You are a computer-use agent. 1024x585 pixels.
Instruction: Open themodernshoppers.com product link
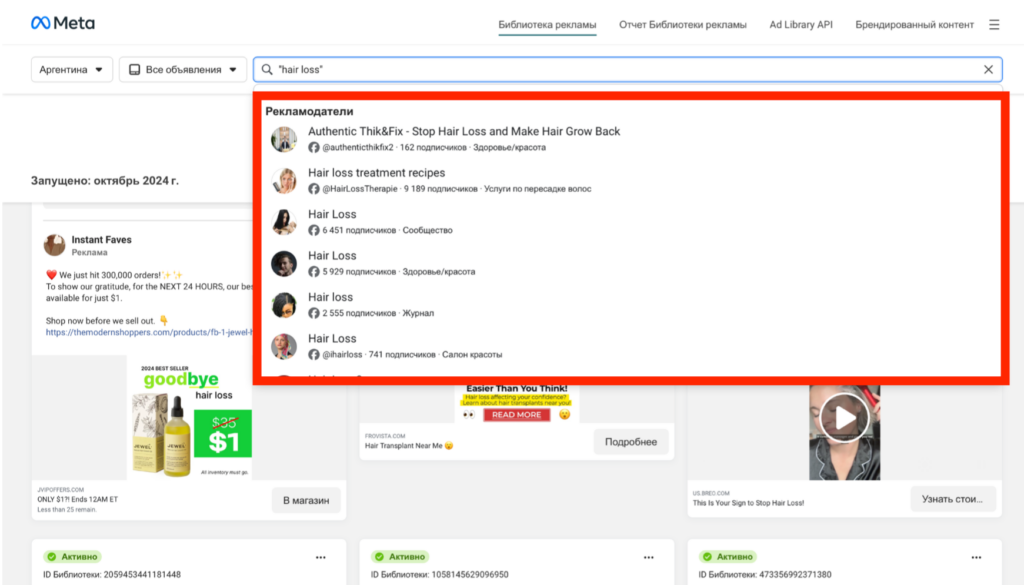click(149, 332)
